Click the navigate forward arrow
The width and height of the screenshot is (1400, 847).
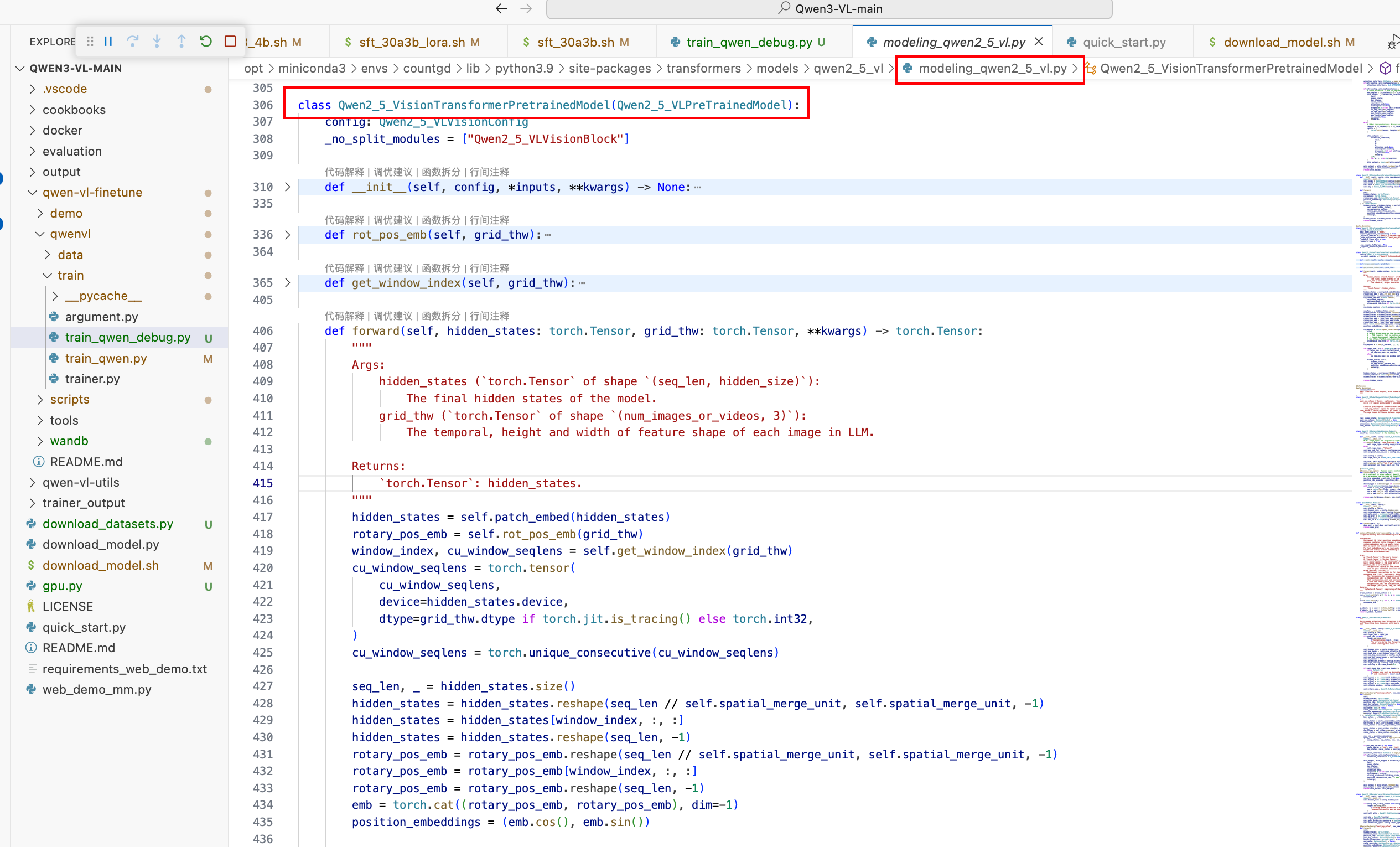(526, 8)
